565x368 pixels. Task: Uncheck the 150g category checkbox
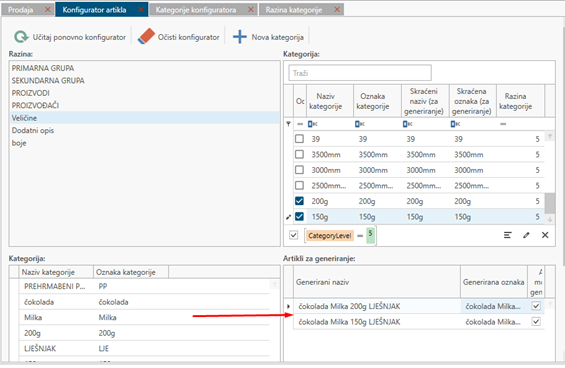click(299, 216)
